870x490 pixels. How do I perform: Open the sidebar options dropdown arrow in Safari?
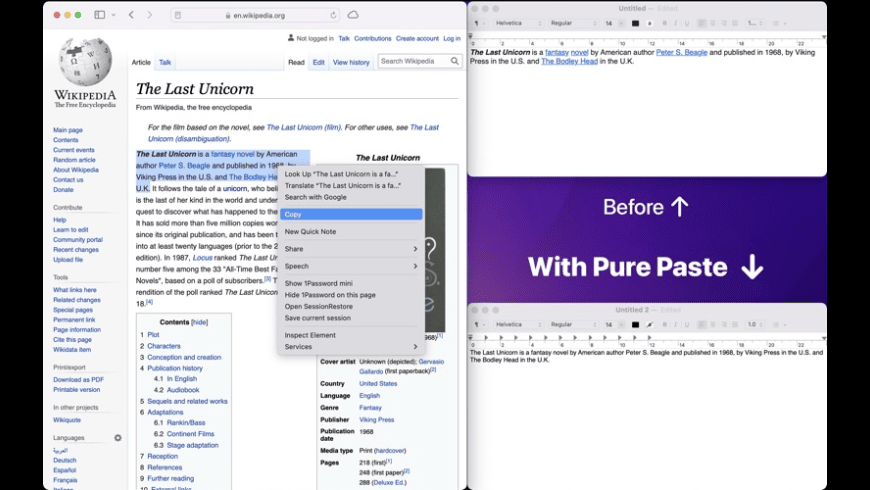pyautogui.click(x=114, y=15)
